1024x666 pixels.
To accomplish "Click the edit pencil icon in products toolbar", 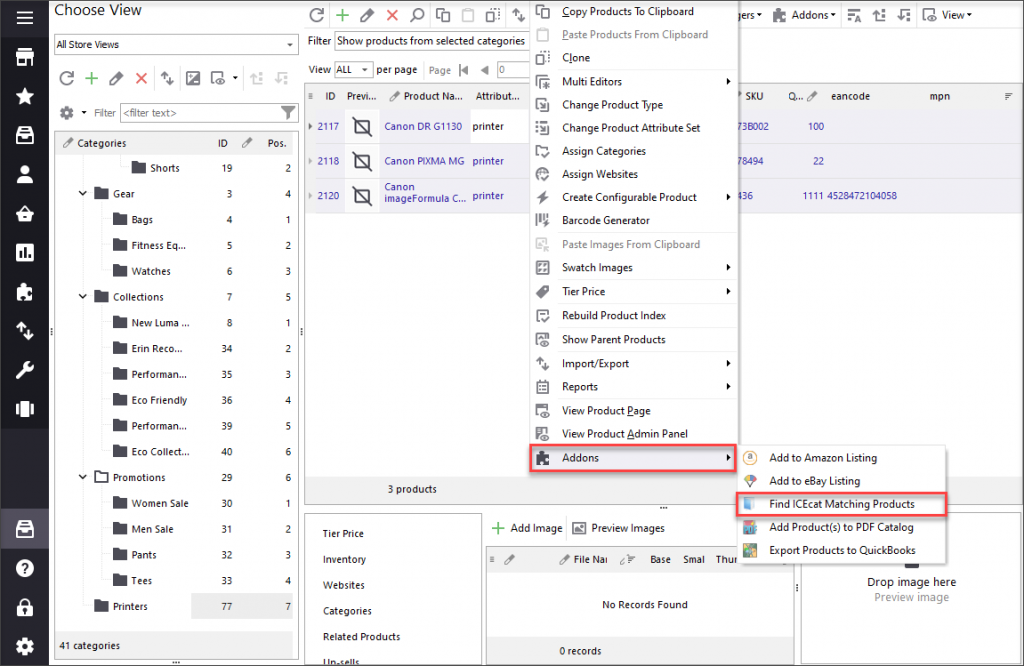I will click(367, 15).
